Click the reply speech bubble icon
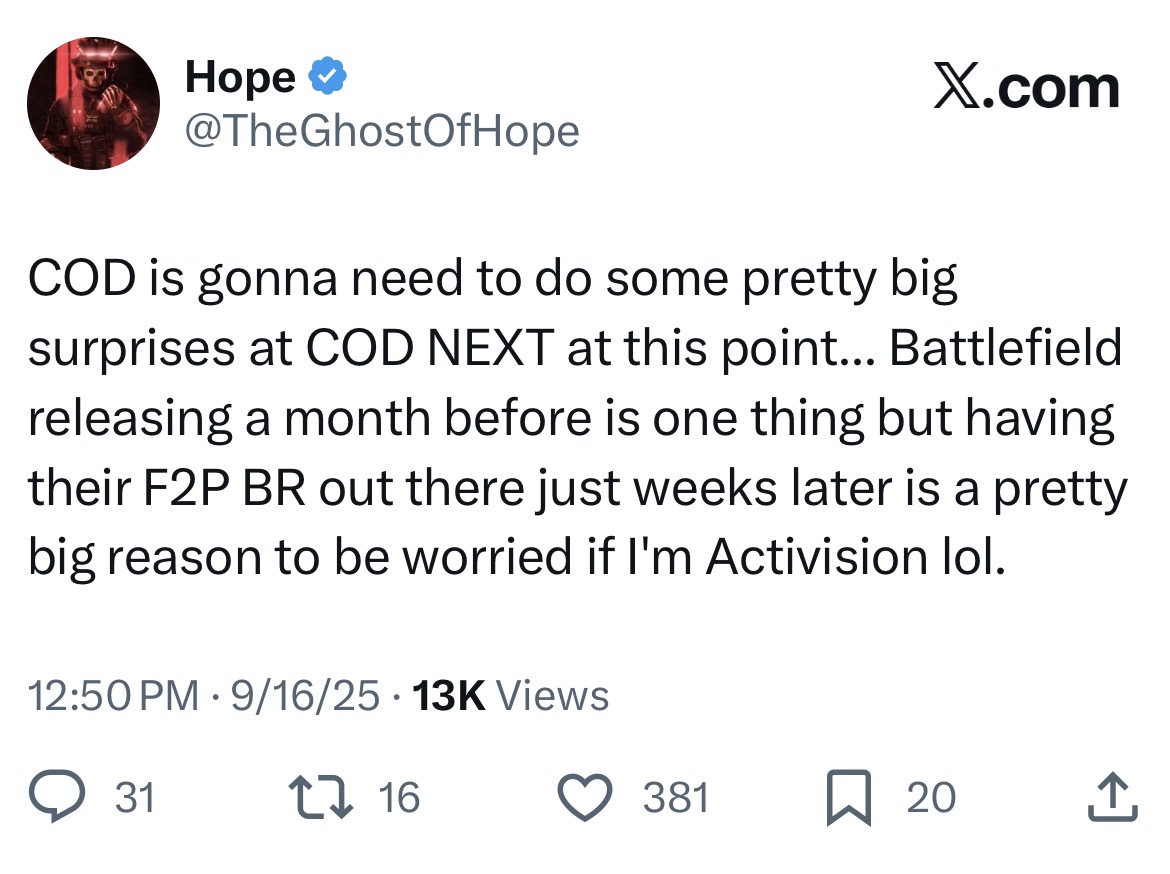 point(57,796)
